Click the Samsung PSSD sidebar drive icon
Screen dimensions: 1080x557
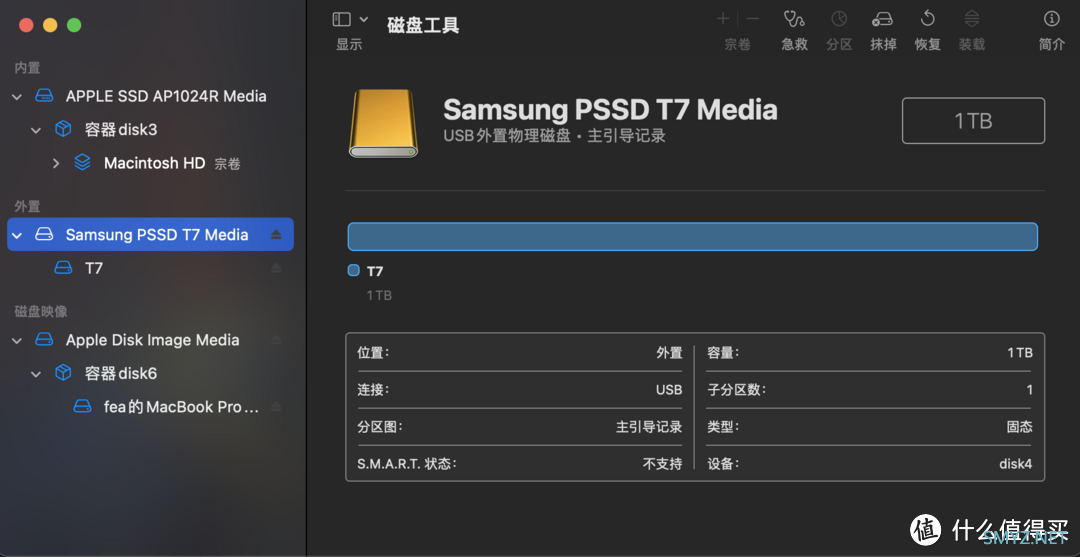44,234
